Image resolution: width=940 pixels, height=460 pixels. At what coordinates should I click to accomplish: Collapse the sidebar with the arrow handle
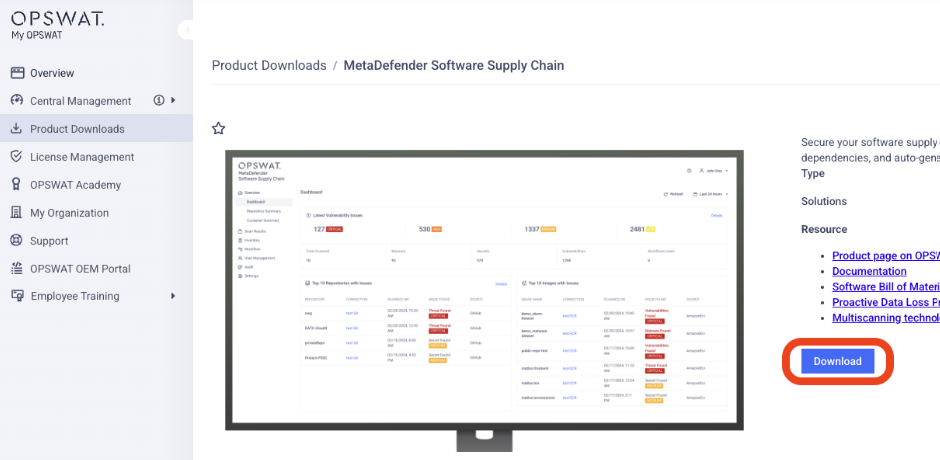coord(186,29)
